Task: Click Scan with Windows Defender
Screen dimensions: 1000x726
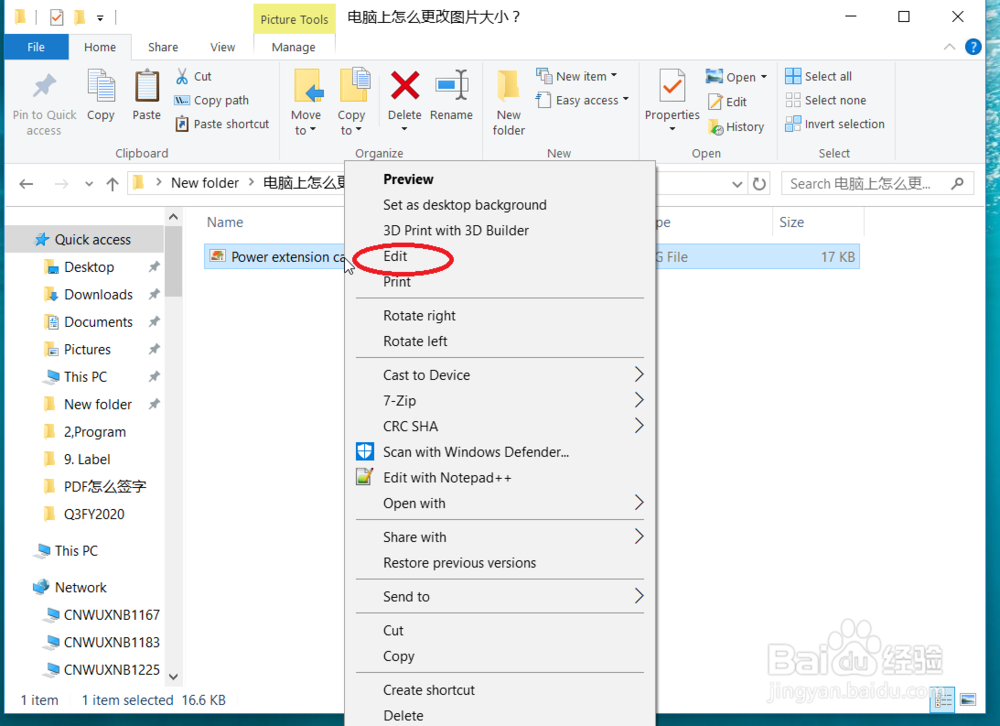Action: pyautogui.click(x=476, y=452)
